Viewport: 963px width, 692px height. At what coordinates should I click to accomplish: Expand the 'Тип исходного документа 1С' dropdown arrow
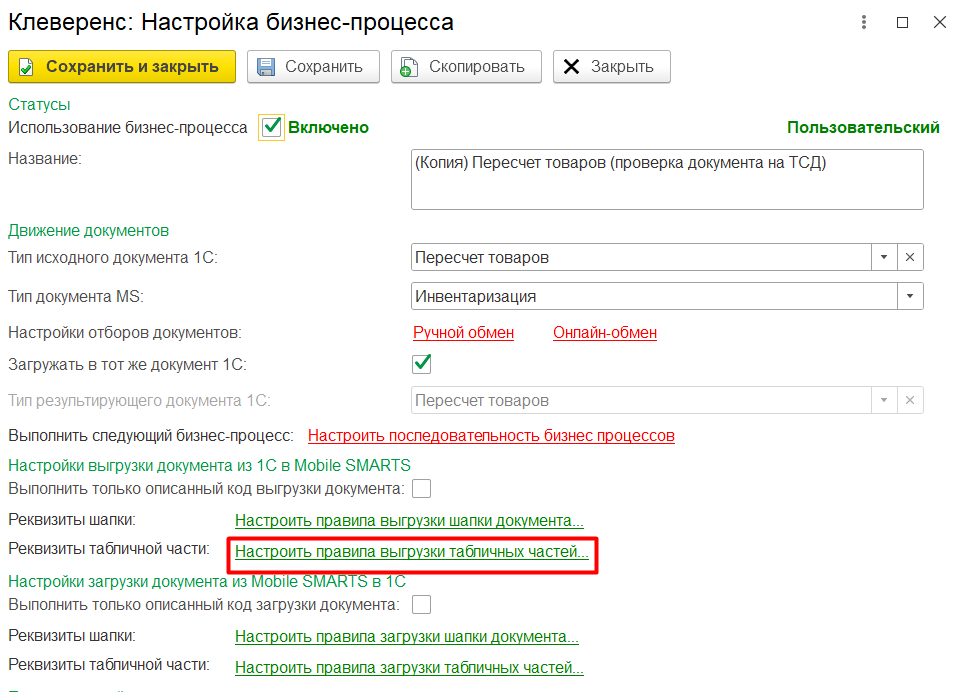click(x=884, y=257)
